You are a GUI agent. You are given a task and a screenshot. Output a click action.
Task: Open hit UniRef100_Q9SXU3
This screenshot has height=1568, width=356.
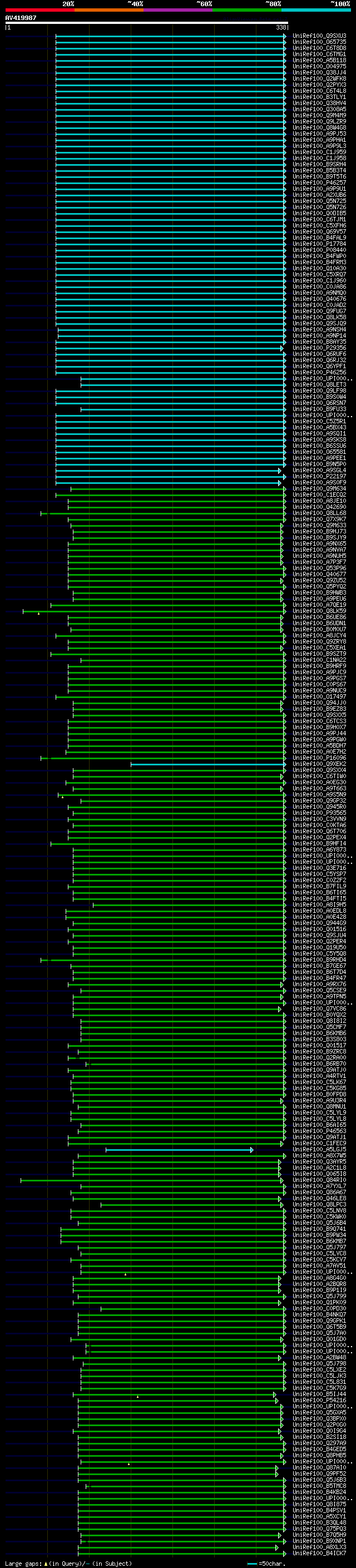[319, 36]
